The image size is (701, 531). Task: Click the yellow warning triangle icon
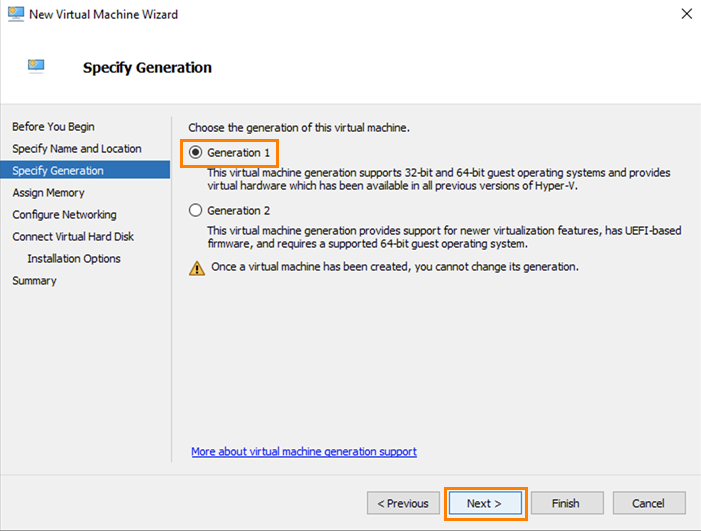click(x=197, y=267)
